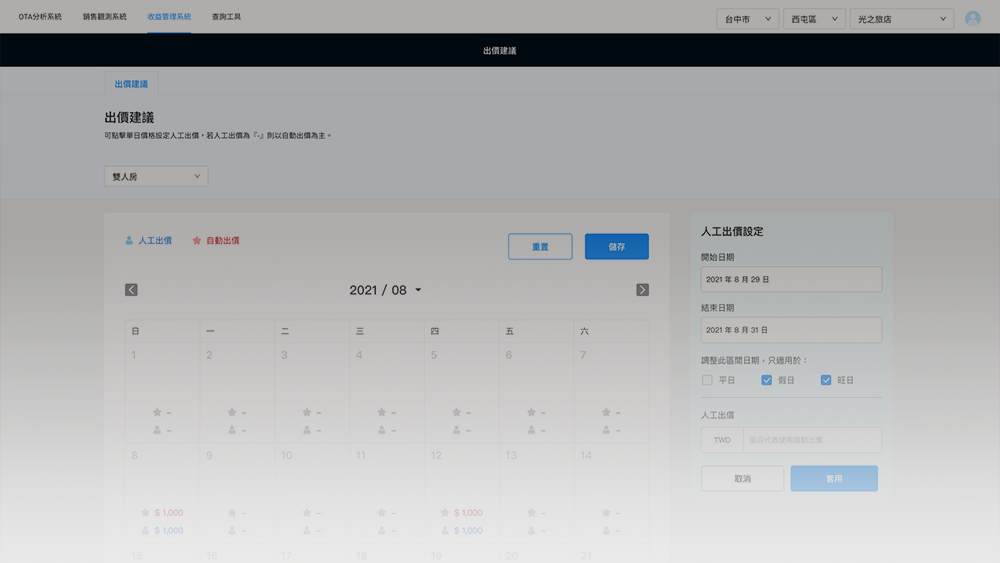The width and height of the screenshot is (1000, 563).
Task: Click the 套用 apply button
Action: tap(834, 479)
